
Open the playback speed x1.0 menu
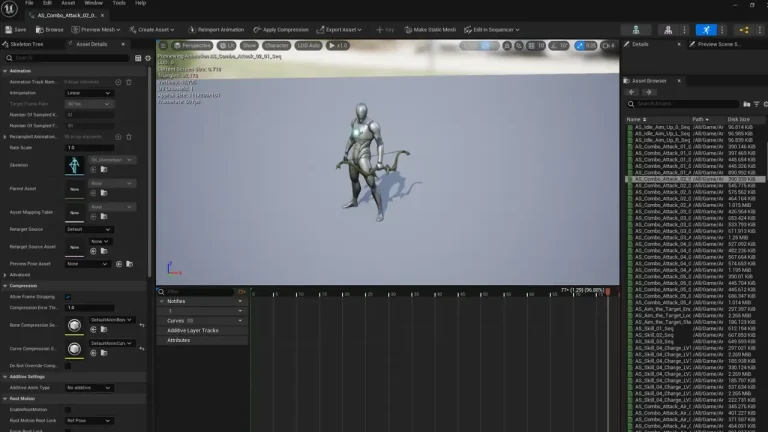337,46
